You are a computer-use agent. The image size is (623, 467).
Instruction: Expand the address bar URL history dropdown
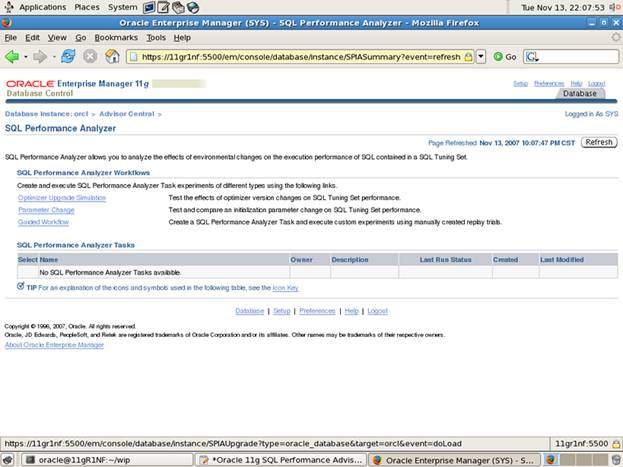(481, 57)
